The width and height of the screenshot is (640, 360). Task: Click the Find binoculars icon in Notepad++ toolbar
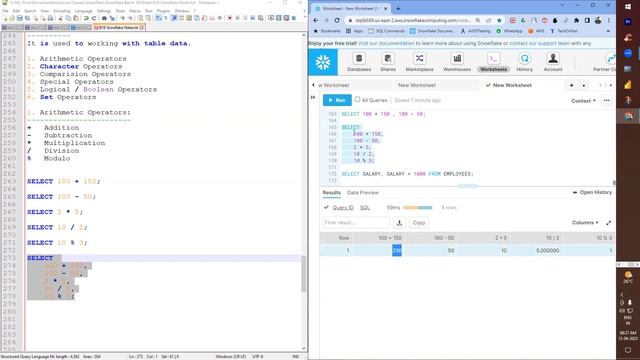[x=104, y=18]
